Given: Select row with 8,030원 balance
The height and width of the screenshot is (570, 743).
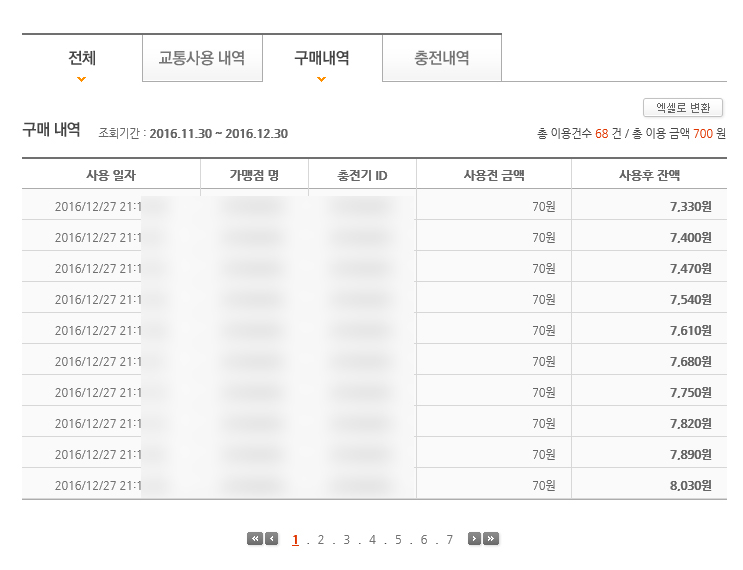Looking at the screenshot, I should click(x=690, y=485).
